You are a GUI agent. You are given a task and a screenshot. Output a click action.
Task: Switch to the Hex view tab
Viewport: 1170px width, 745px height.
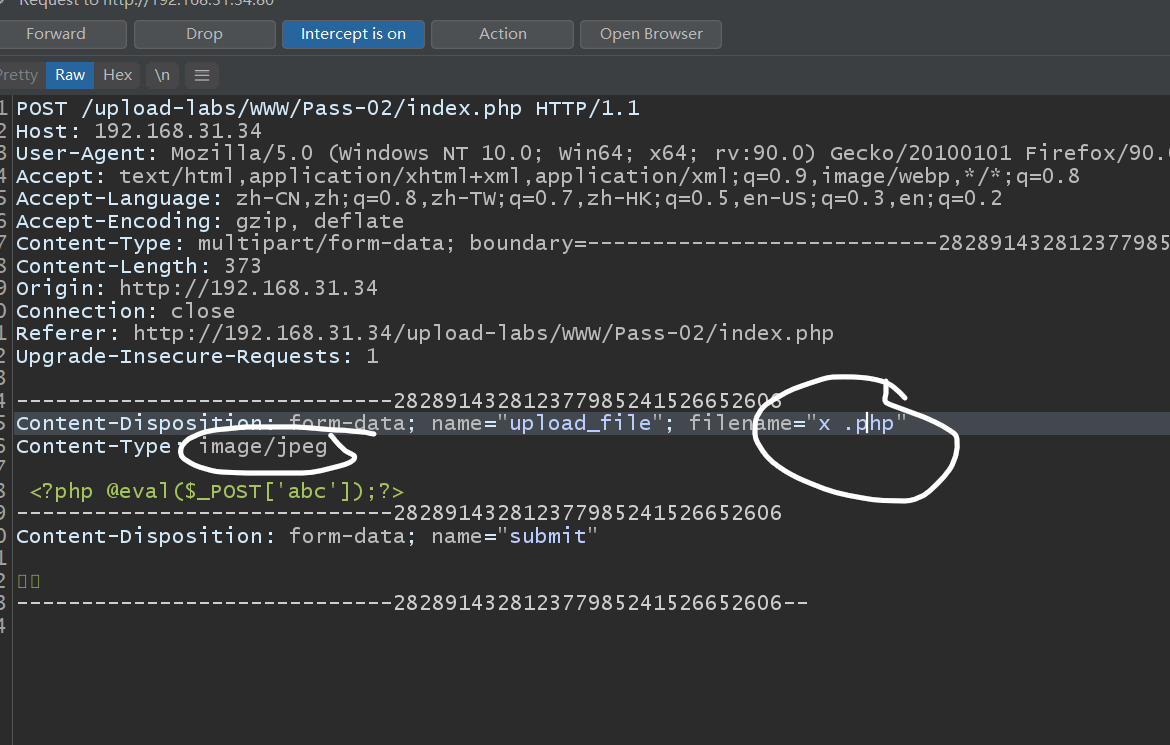pos(117,75)
